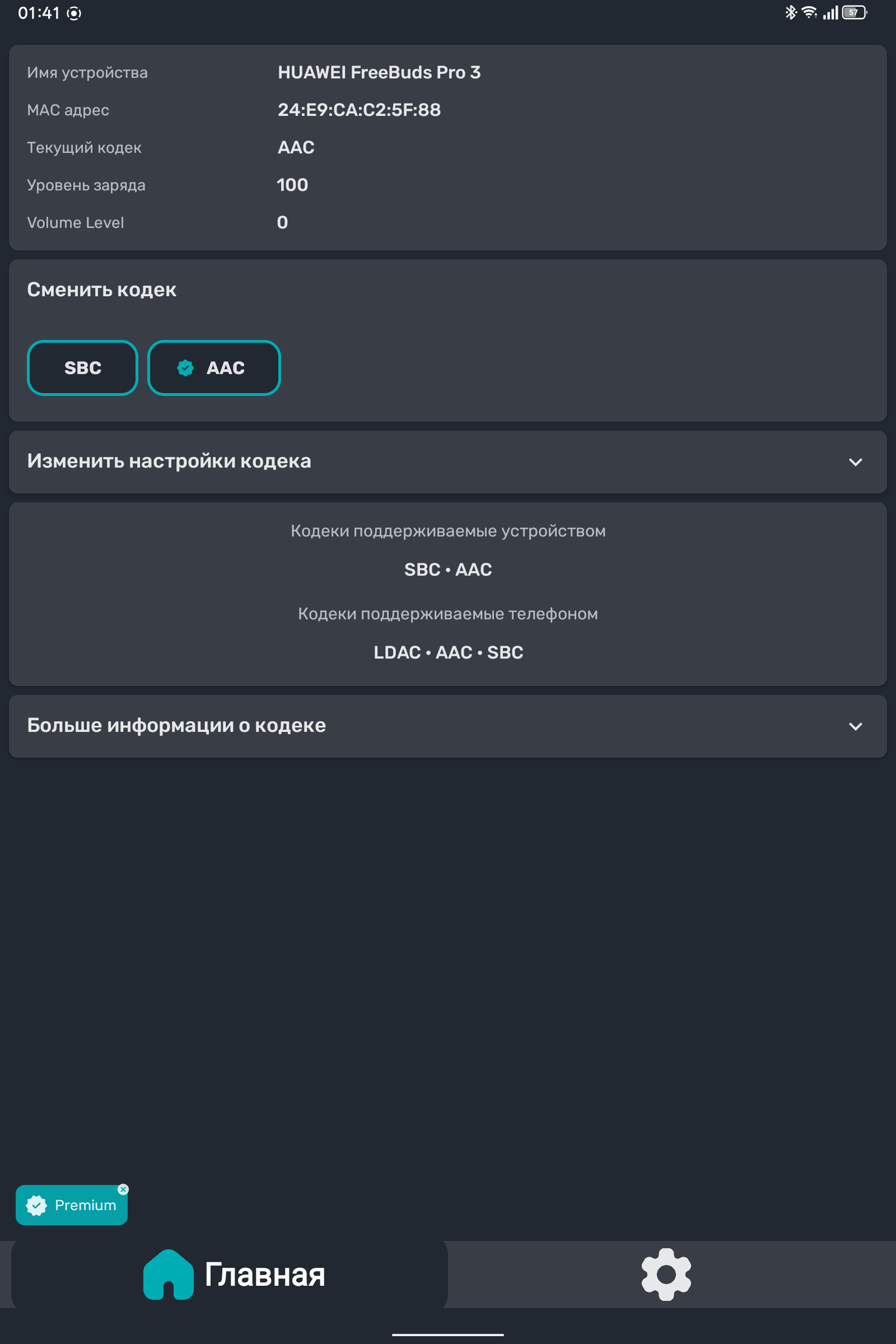Tap the teal home icon
The height and width of the screenshot is (1344, 896).
click(x=169, y=1275)
